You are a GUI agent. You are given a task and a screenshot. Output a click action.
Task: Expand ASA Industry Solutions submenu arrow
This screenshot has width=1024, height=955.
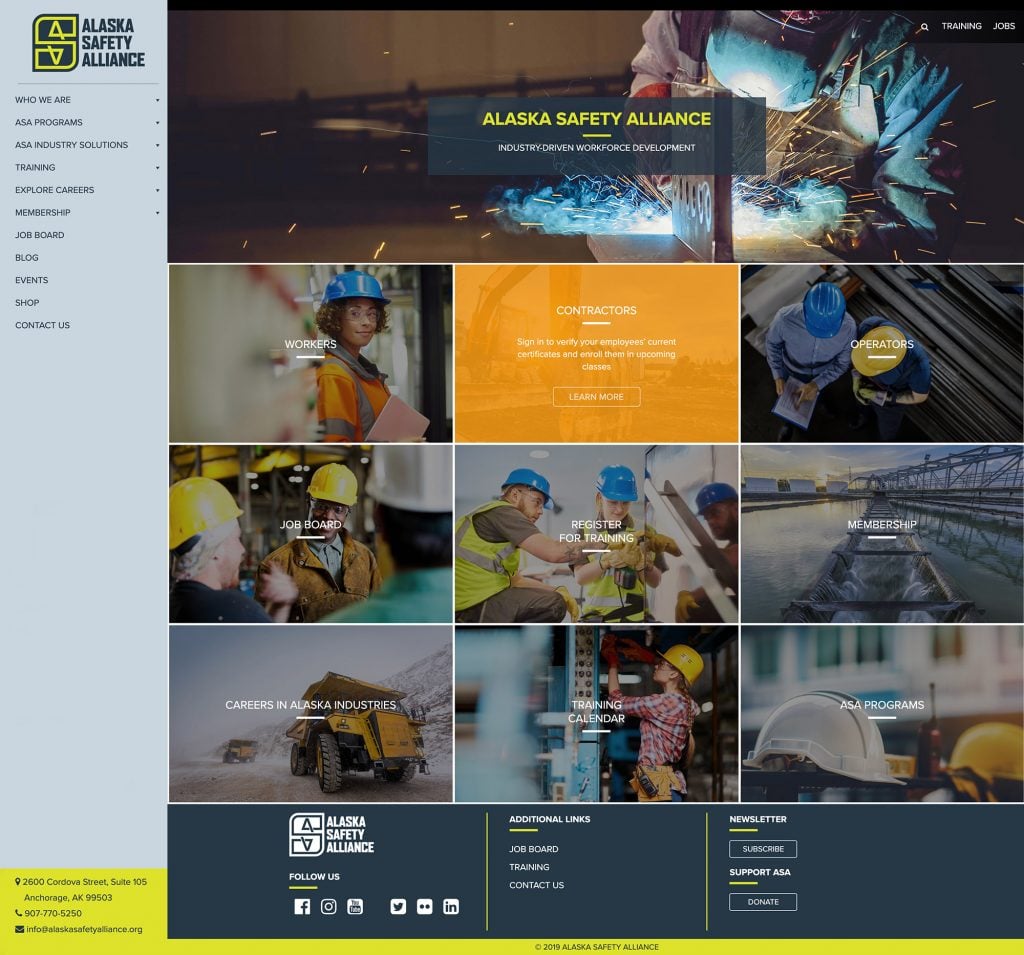coord(157,145)
